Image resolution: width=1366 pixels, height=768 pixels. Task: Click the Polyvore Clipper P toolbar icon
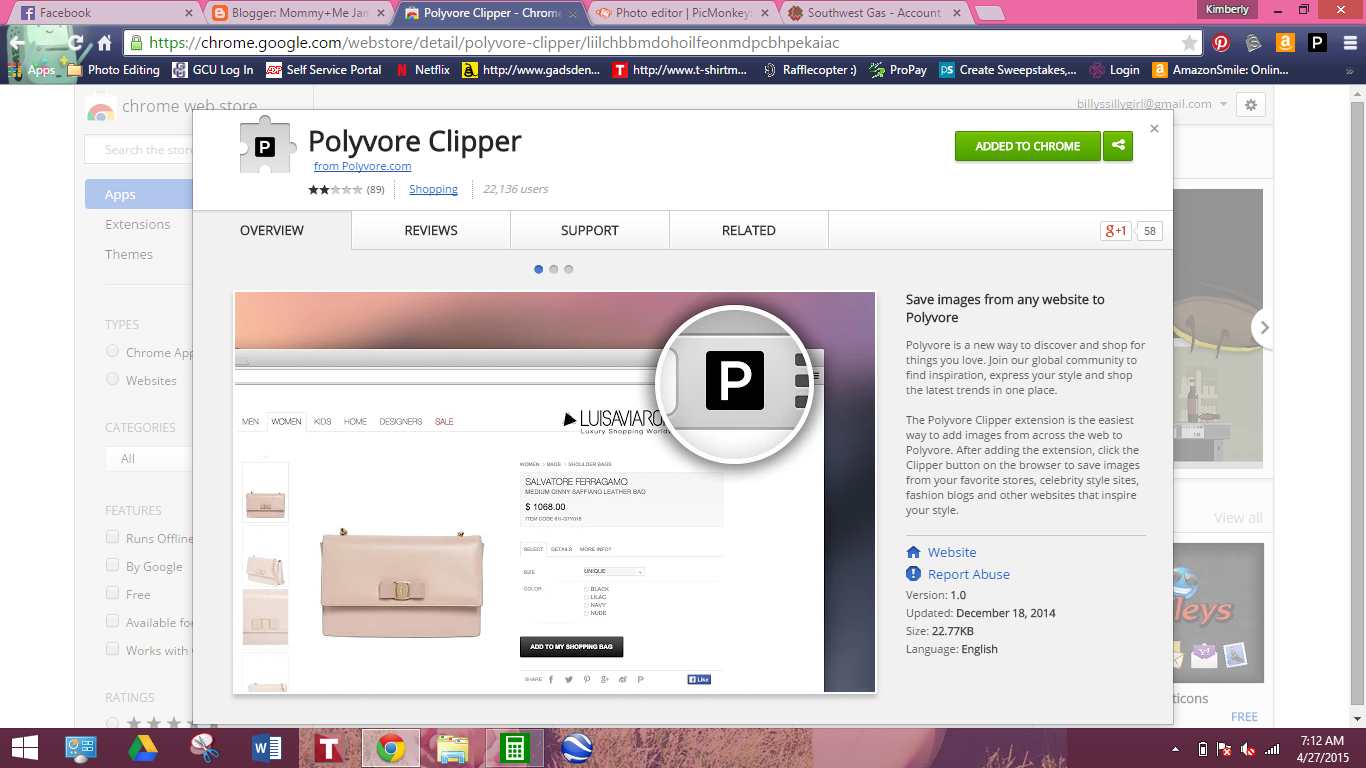(1317, 43)
